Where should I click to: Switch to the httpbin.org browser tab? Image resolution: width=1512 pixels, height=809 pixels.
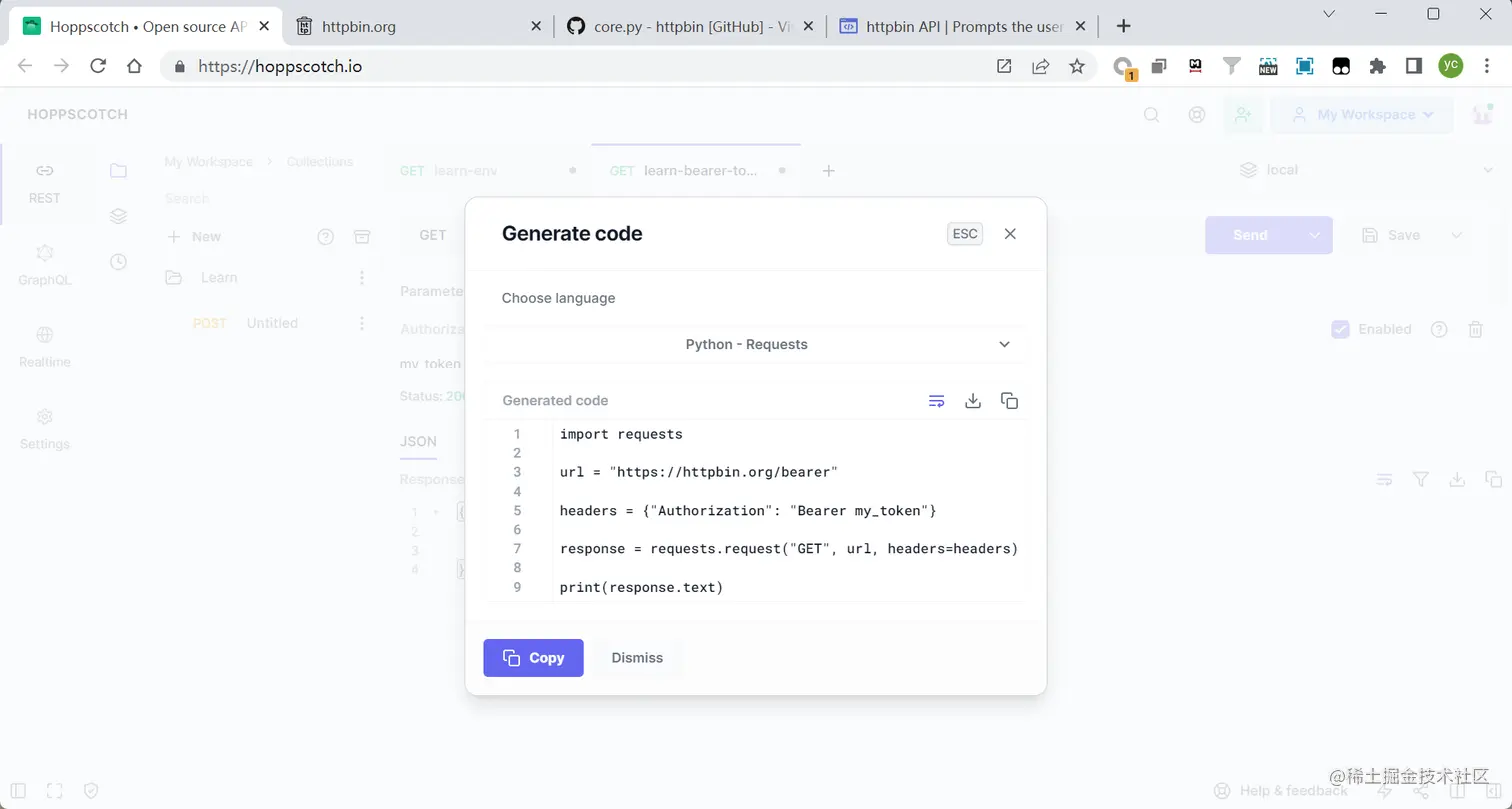[417, 27]
